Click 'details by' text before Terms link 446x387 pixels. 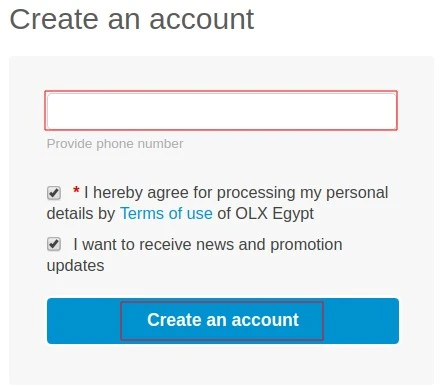81,214
